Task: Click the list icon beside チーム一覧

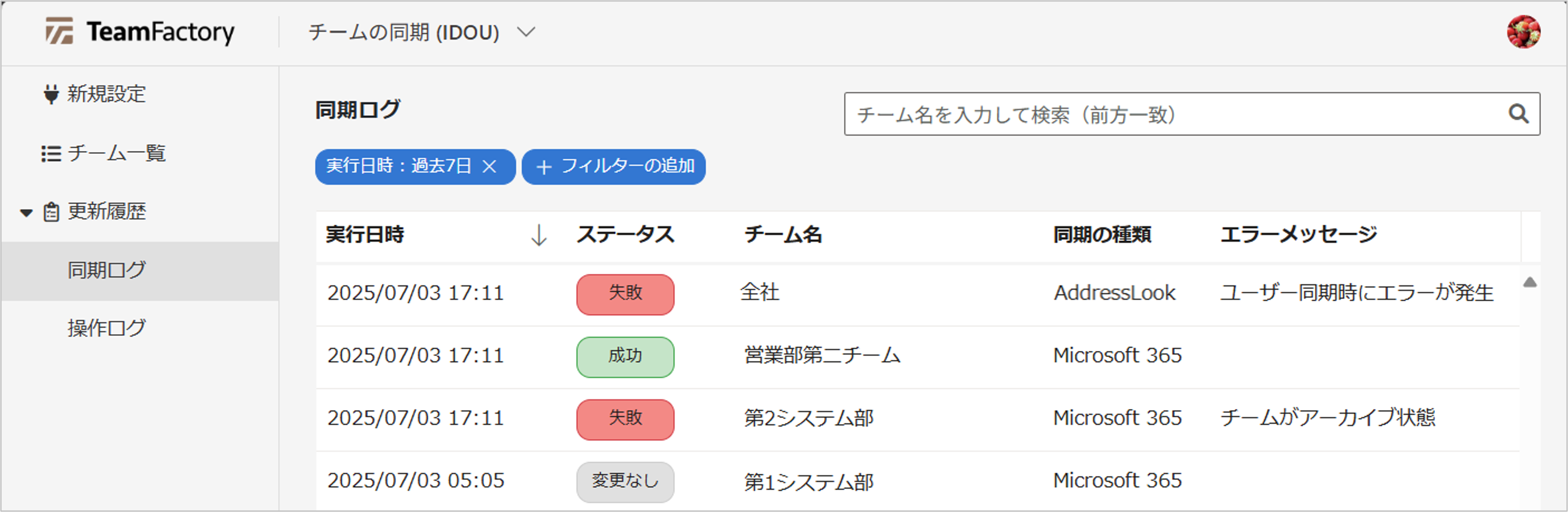Action: 51,153
